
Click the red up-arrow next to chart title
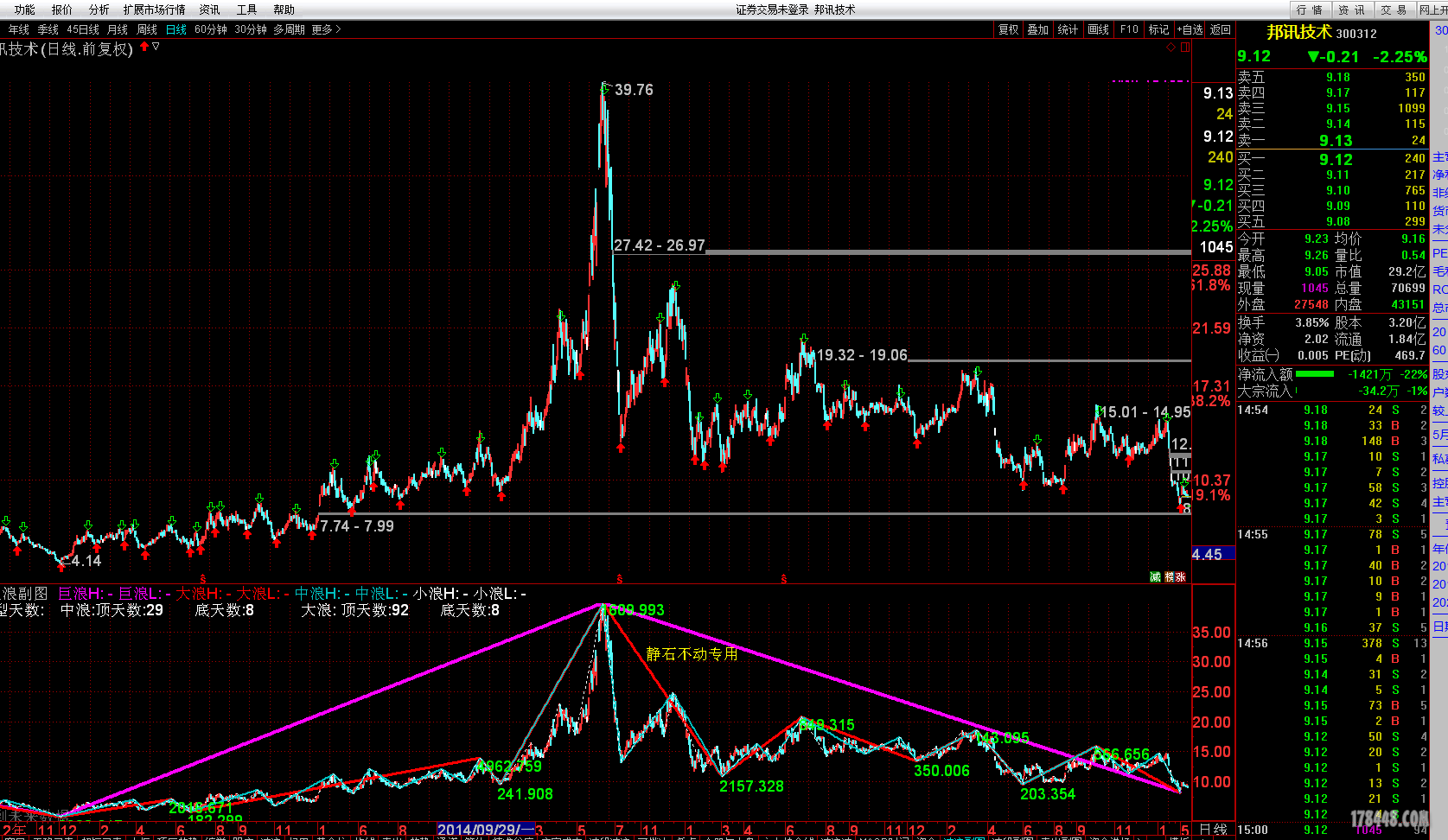(144, 47)
